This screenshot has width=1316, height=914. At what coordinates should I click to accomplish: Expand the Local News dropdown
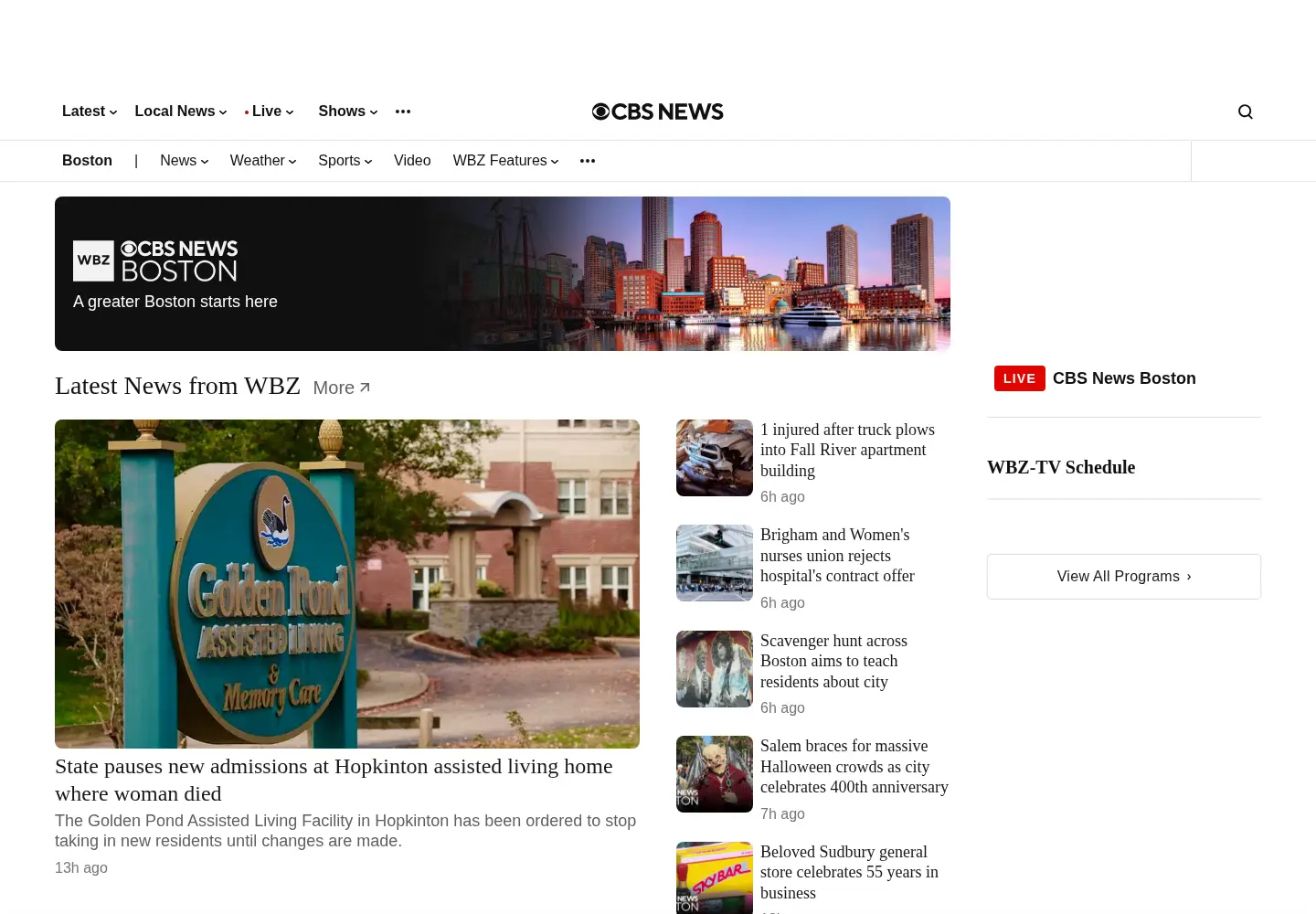coord(181,112)
